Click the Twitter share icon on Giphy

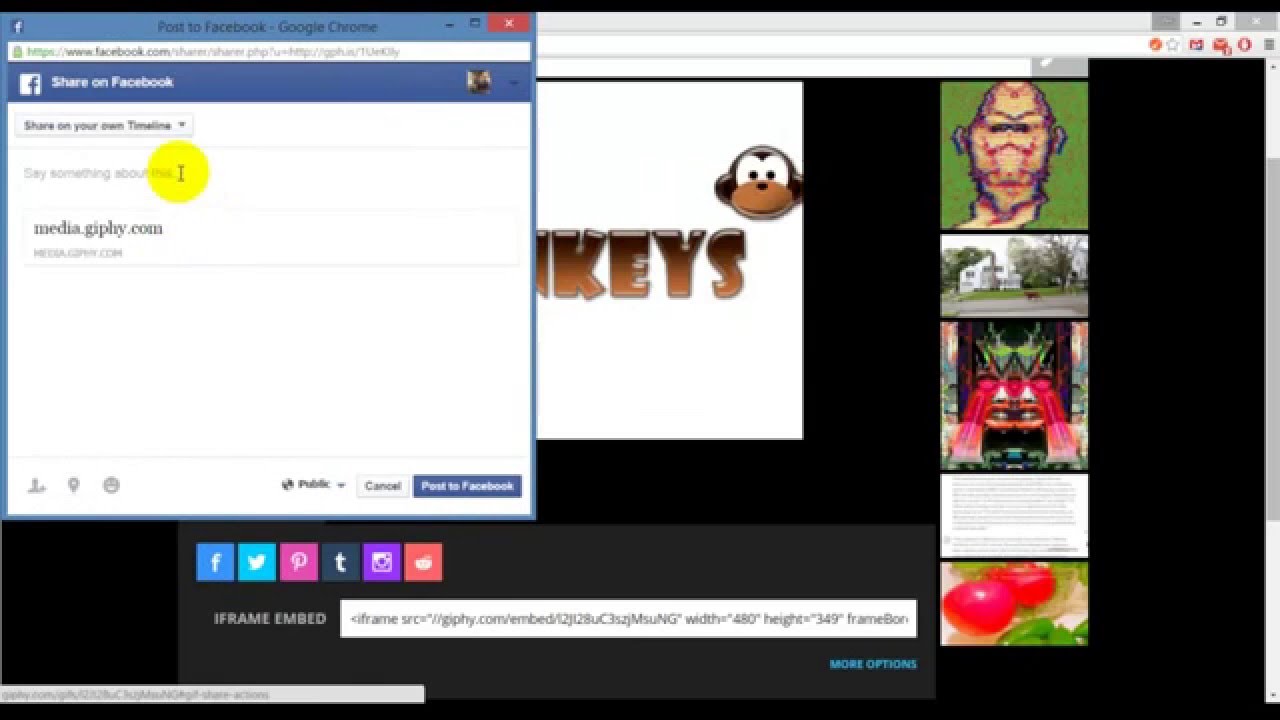pyautogui.click(x=257, y=562)
